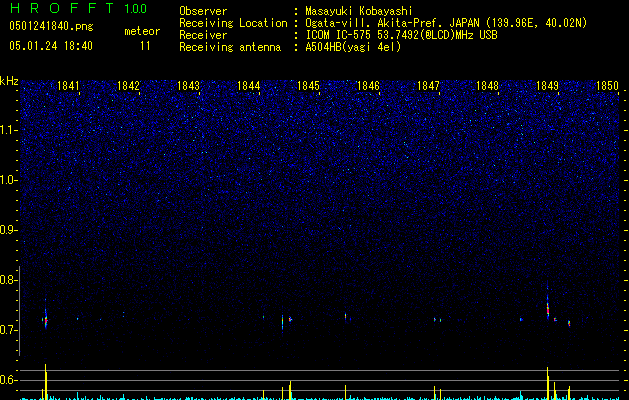
Task: Click the 0.9 frequency axis label
Action: (8, 230)
